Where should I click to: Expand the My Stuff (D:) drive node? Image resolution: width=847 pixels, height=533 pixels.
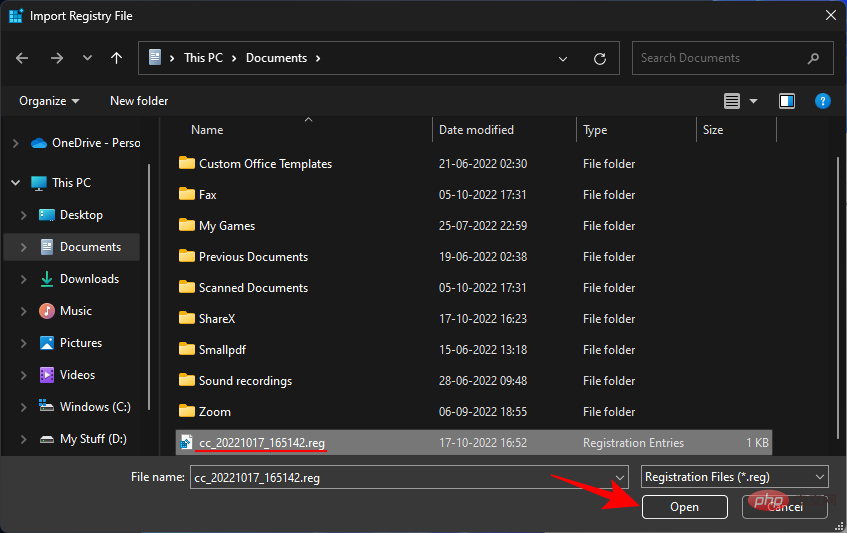click(x=23, y=439)
